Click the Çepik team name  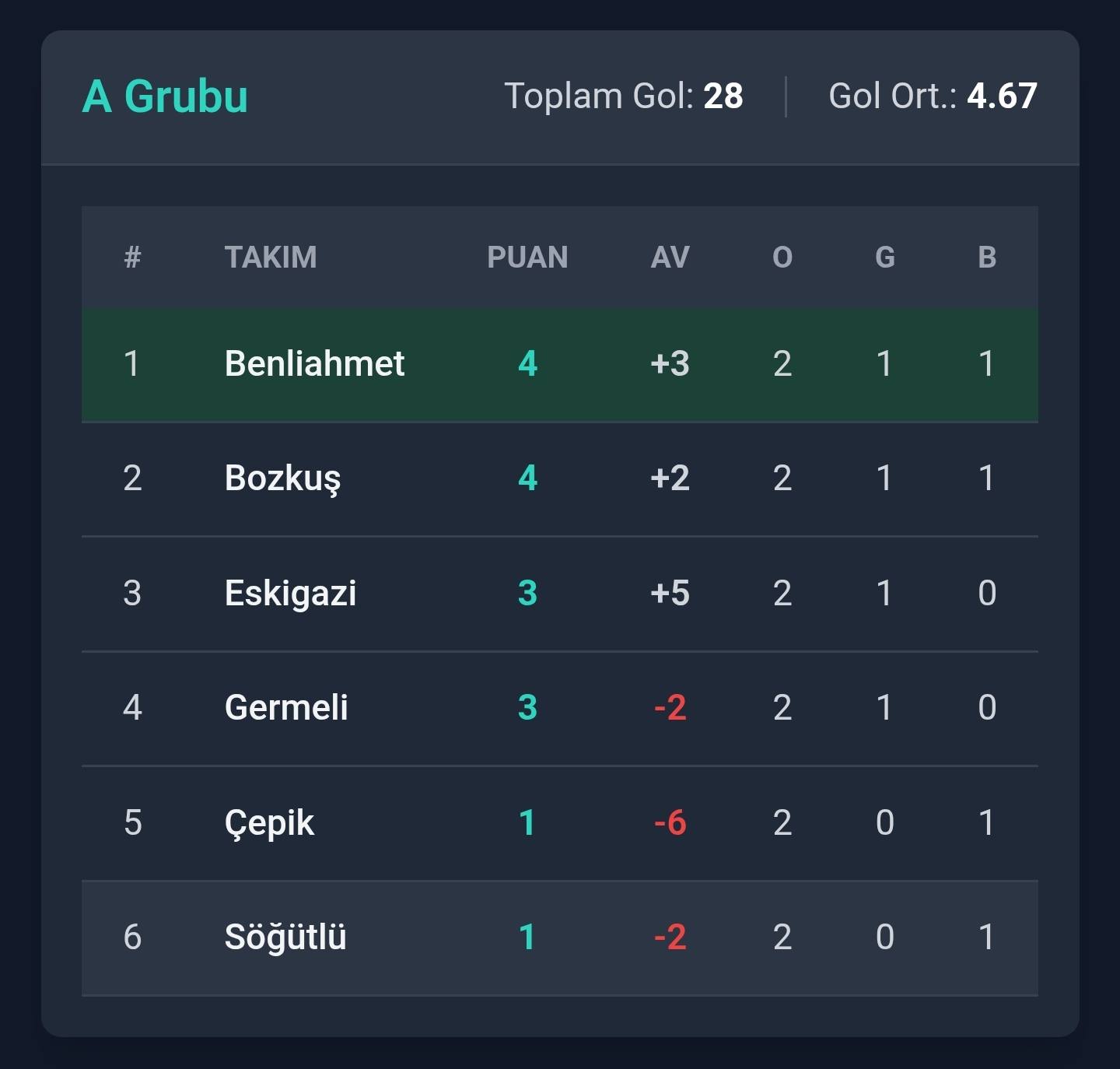[x=269, y=823]
